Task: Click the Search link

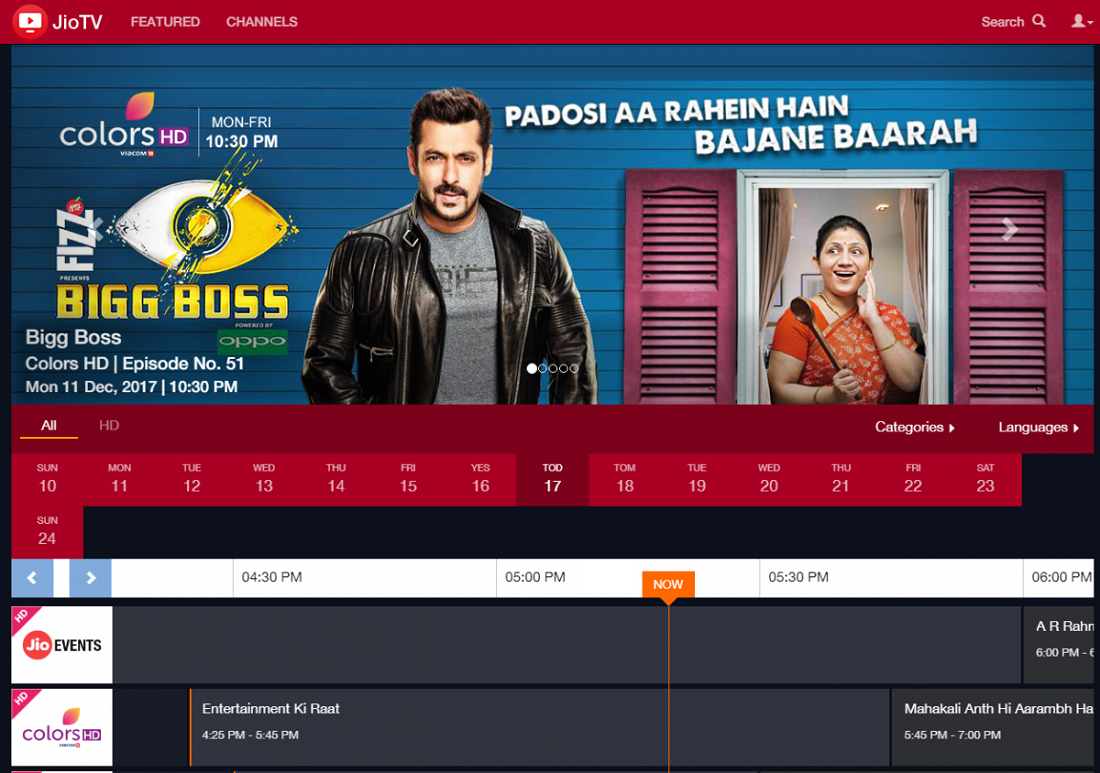Action: [x=1002, y=22]
